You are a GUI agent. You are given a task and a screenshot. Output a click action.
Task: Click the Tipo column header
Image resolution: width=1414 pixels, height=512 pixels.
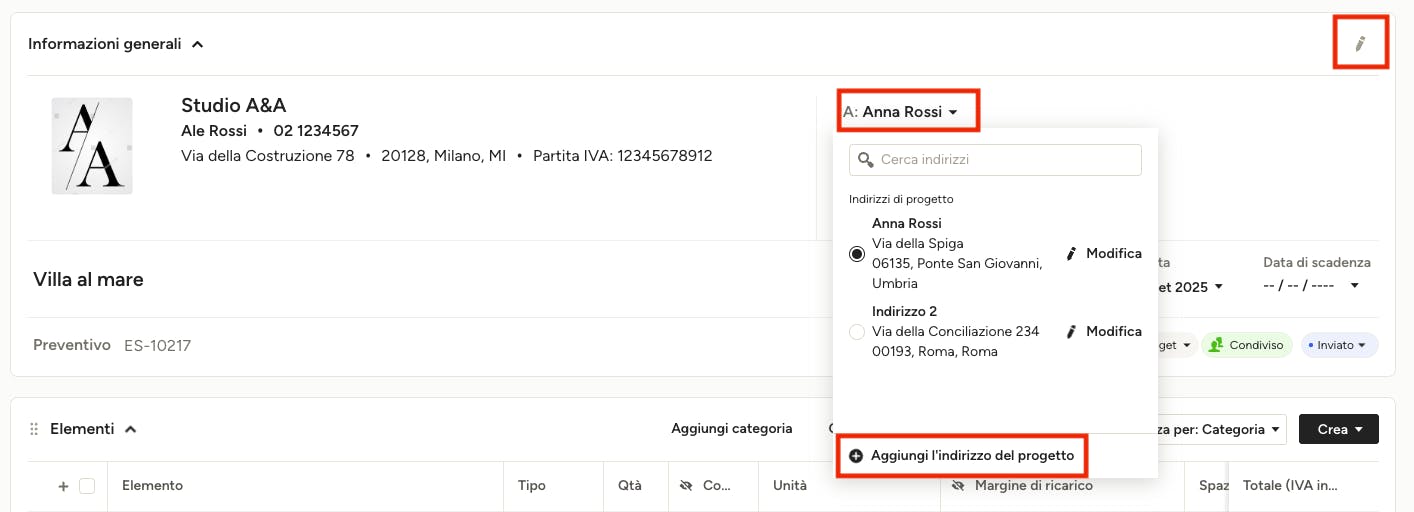coord(532,486)
